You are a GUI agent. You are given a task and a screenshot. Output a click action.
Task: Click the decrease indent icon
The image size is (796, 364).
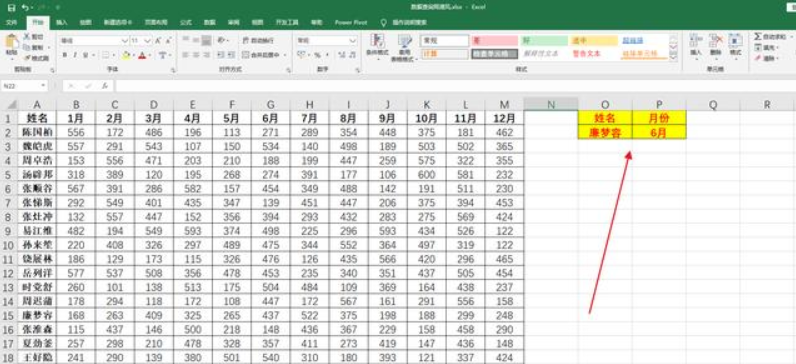pos(221,55)
